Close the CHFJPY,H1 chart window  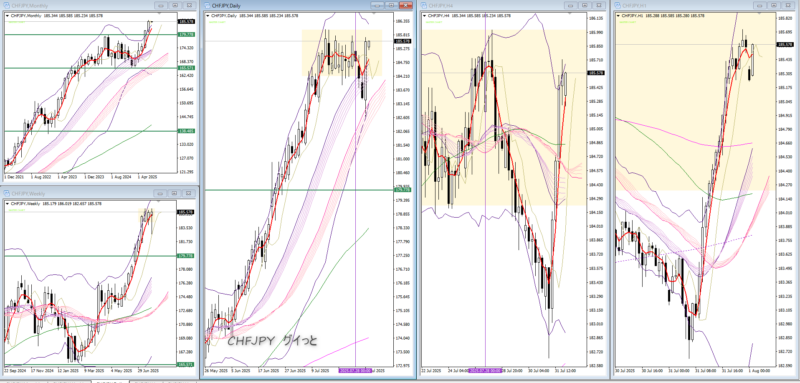789,6
